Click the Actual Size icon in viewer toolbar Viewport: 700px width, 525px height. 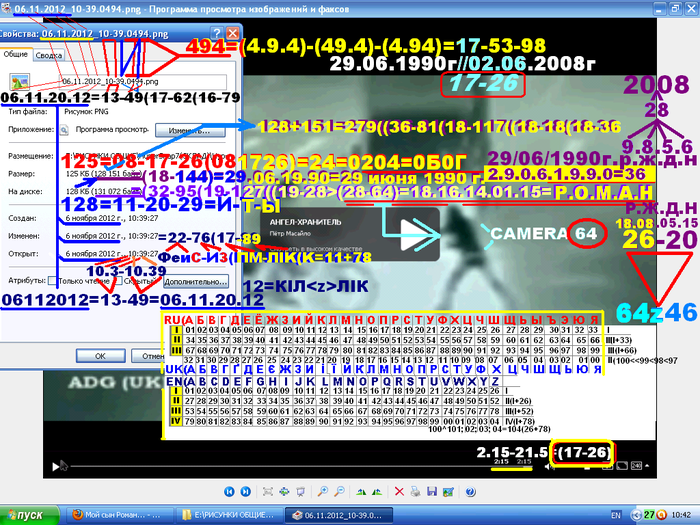click(284, 492)
